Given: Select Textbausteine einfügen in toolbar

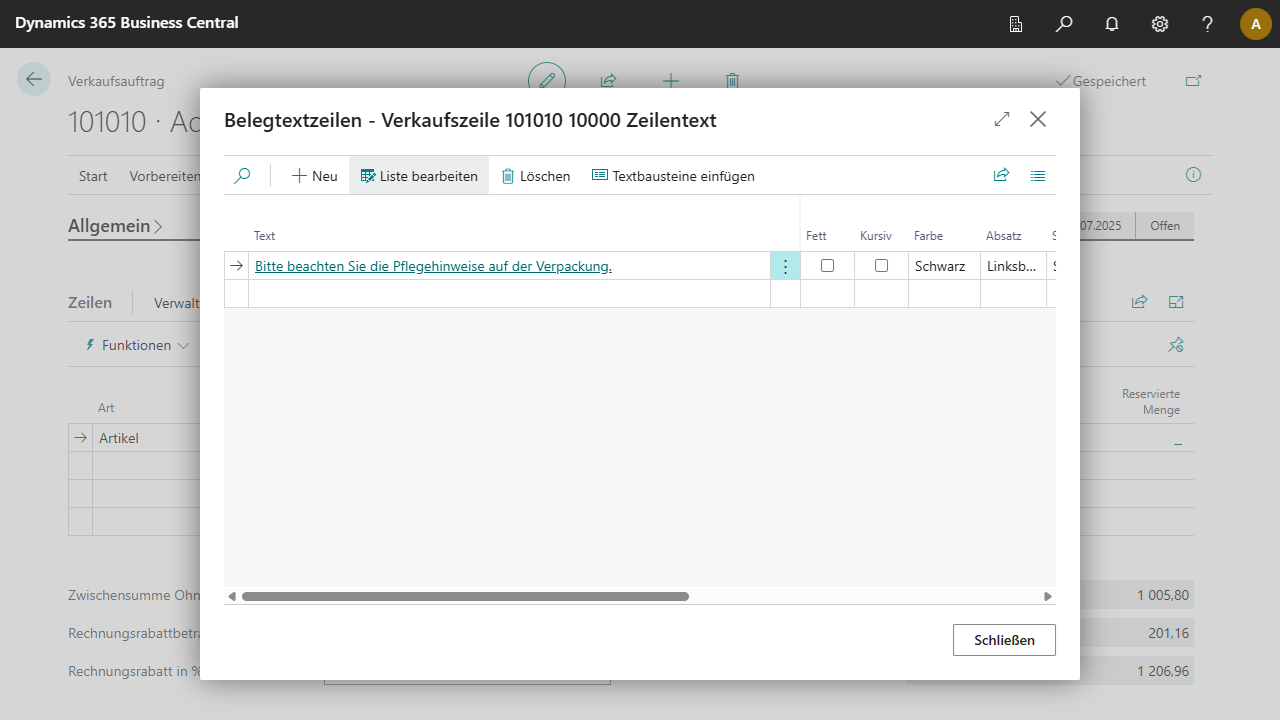Looking at the screenshot, I should (x=673, y=176).
